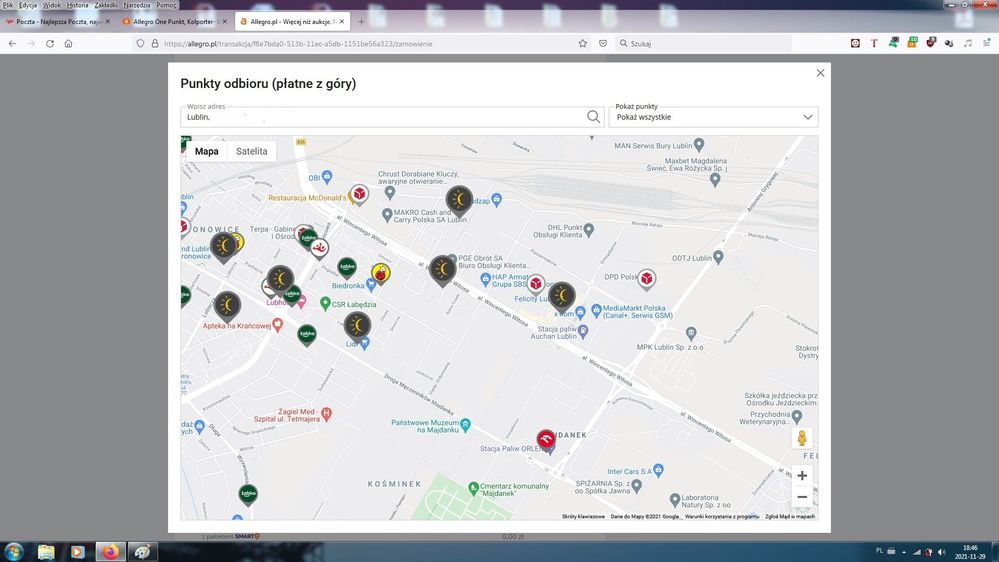
Task: Select the black sun pin near PGE Obrót
Action: (442, 270)
